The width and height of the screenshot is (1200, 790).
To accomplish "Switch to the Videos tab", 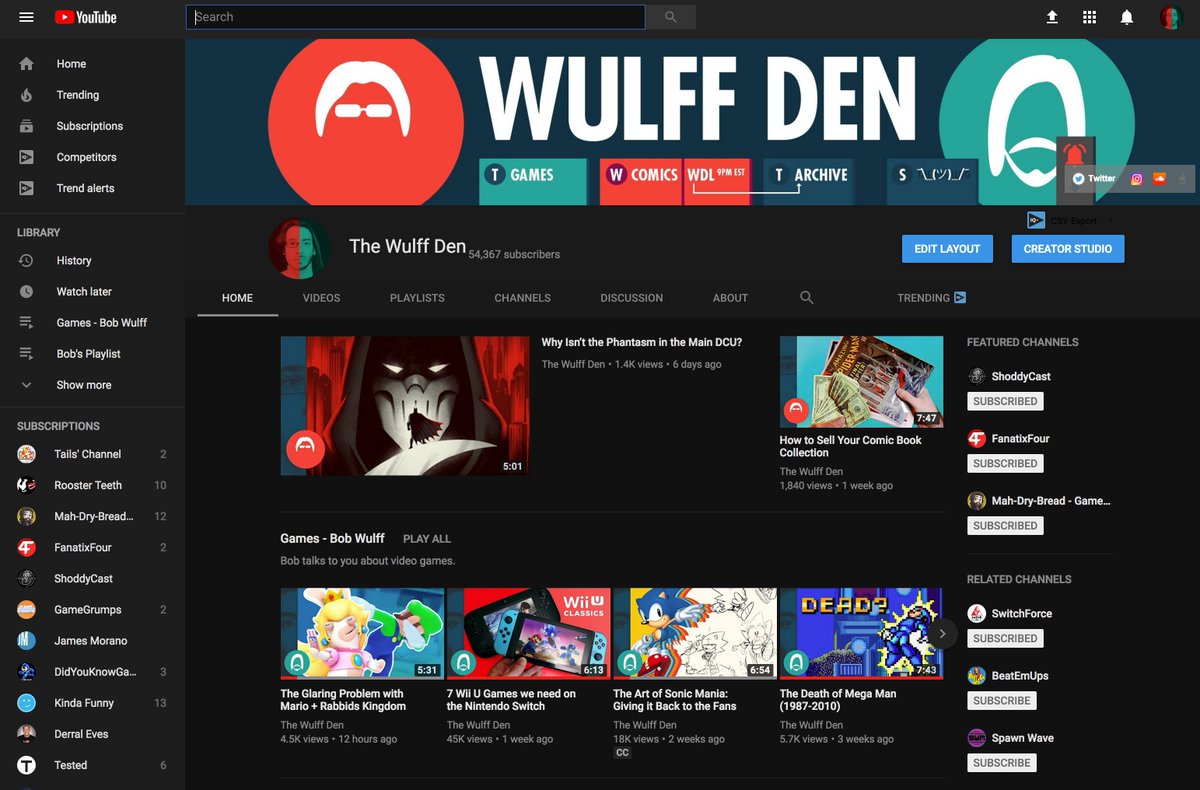I will (321, 298).
